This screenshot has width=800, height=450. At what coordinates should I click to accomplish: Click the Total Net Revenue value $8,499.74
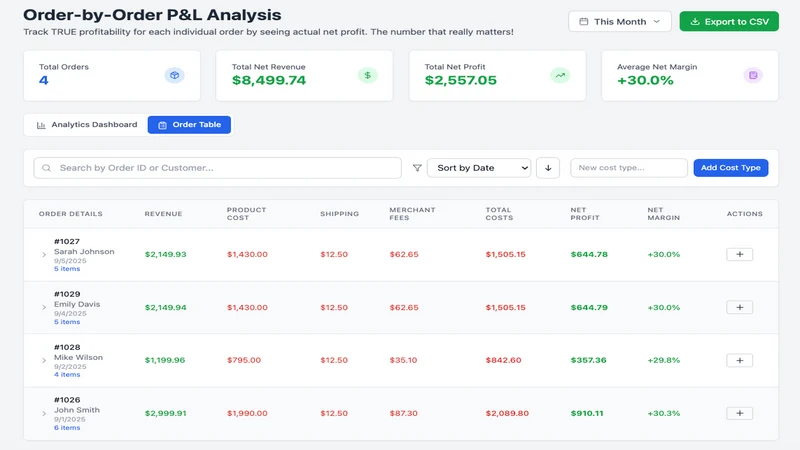pos(269,81)
